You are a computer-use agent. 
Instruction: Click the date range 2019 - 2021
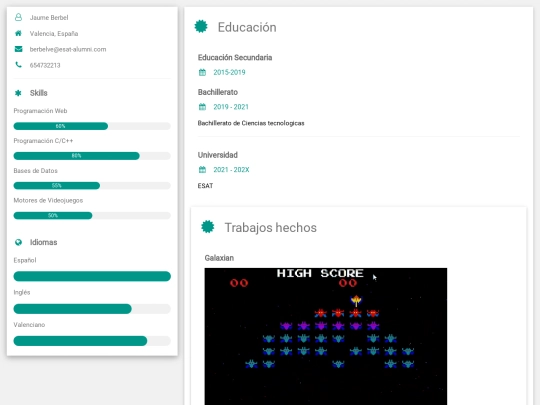(x=231, y=107)
